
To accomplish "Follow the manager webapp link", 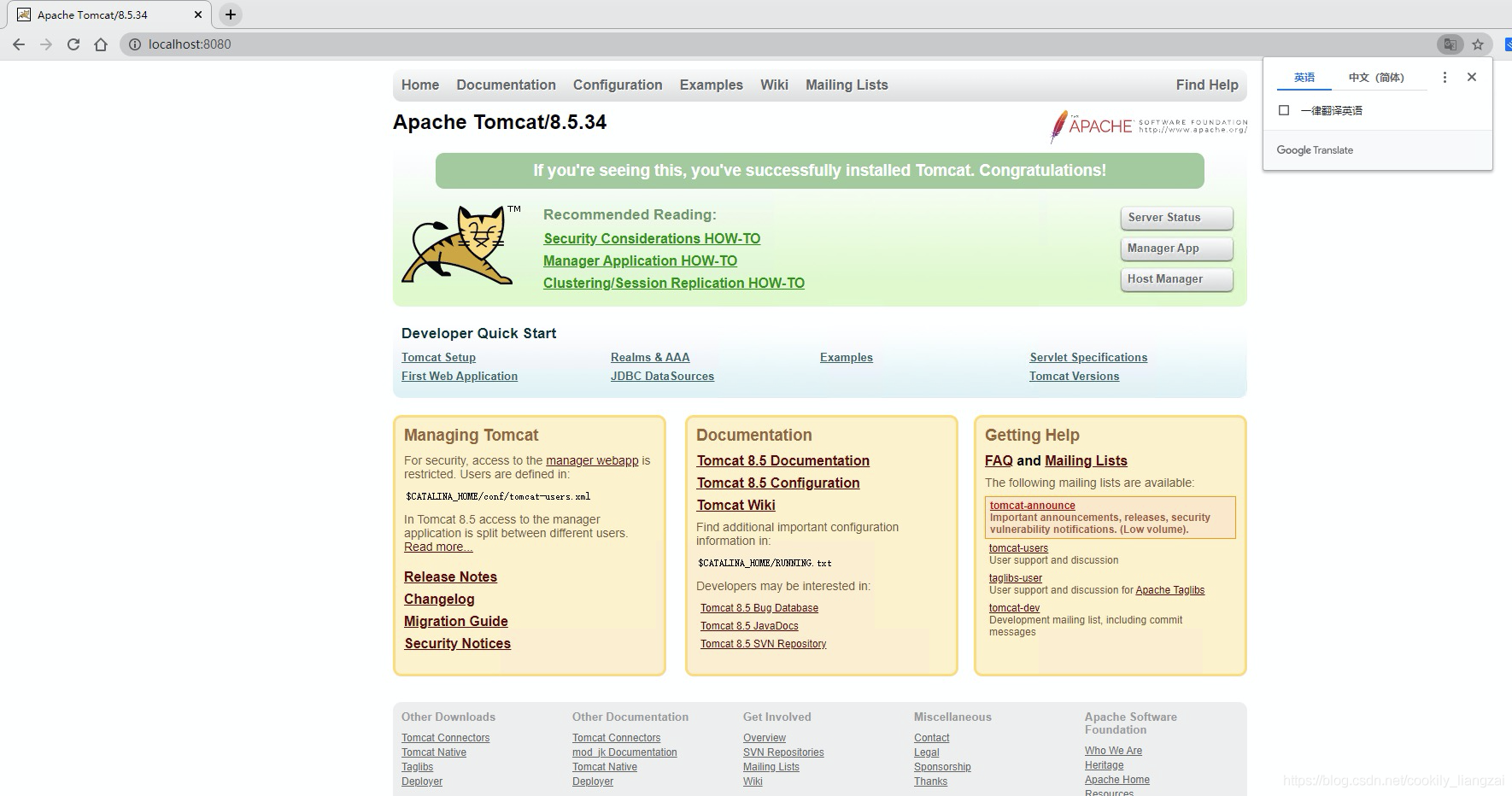I will pyautogui.click(x=592, y=460).
